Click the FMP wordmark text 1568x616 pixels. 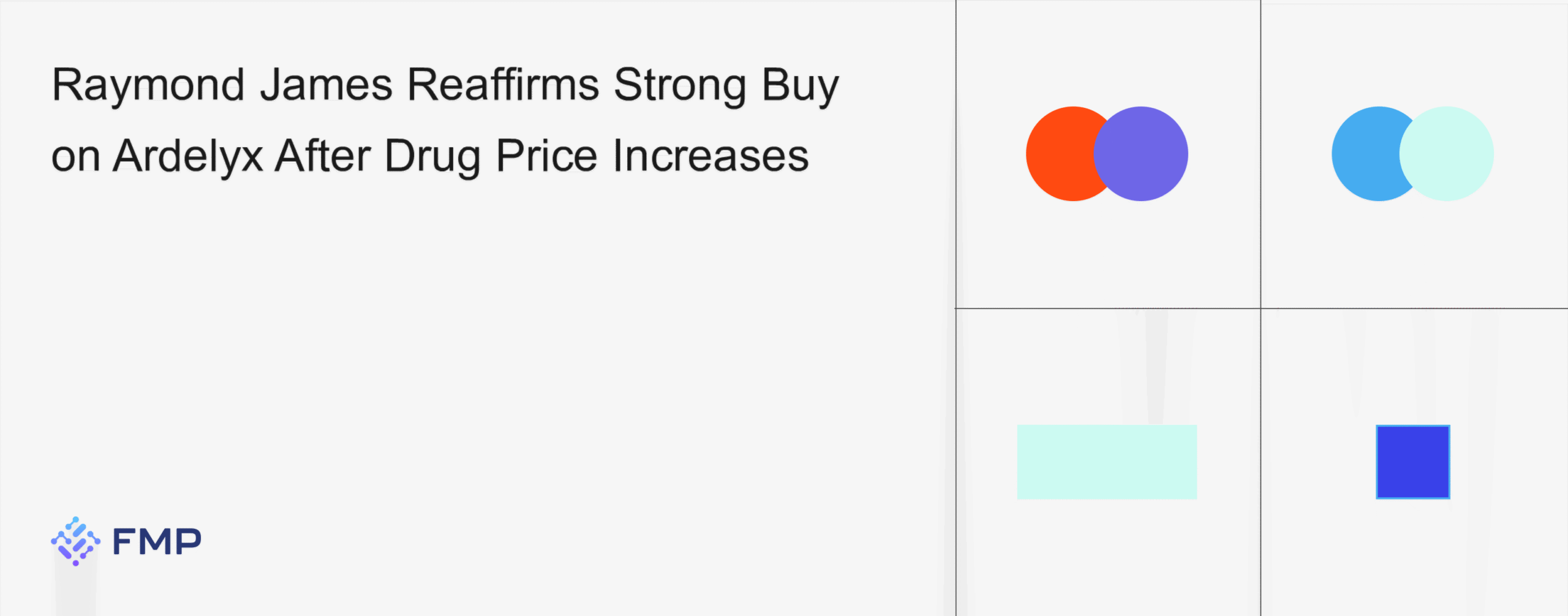157,542
